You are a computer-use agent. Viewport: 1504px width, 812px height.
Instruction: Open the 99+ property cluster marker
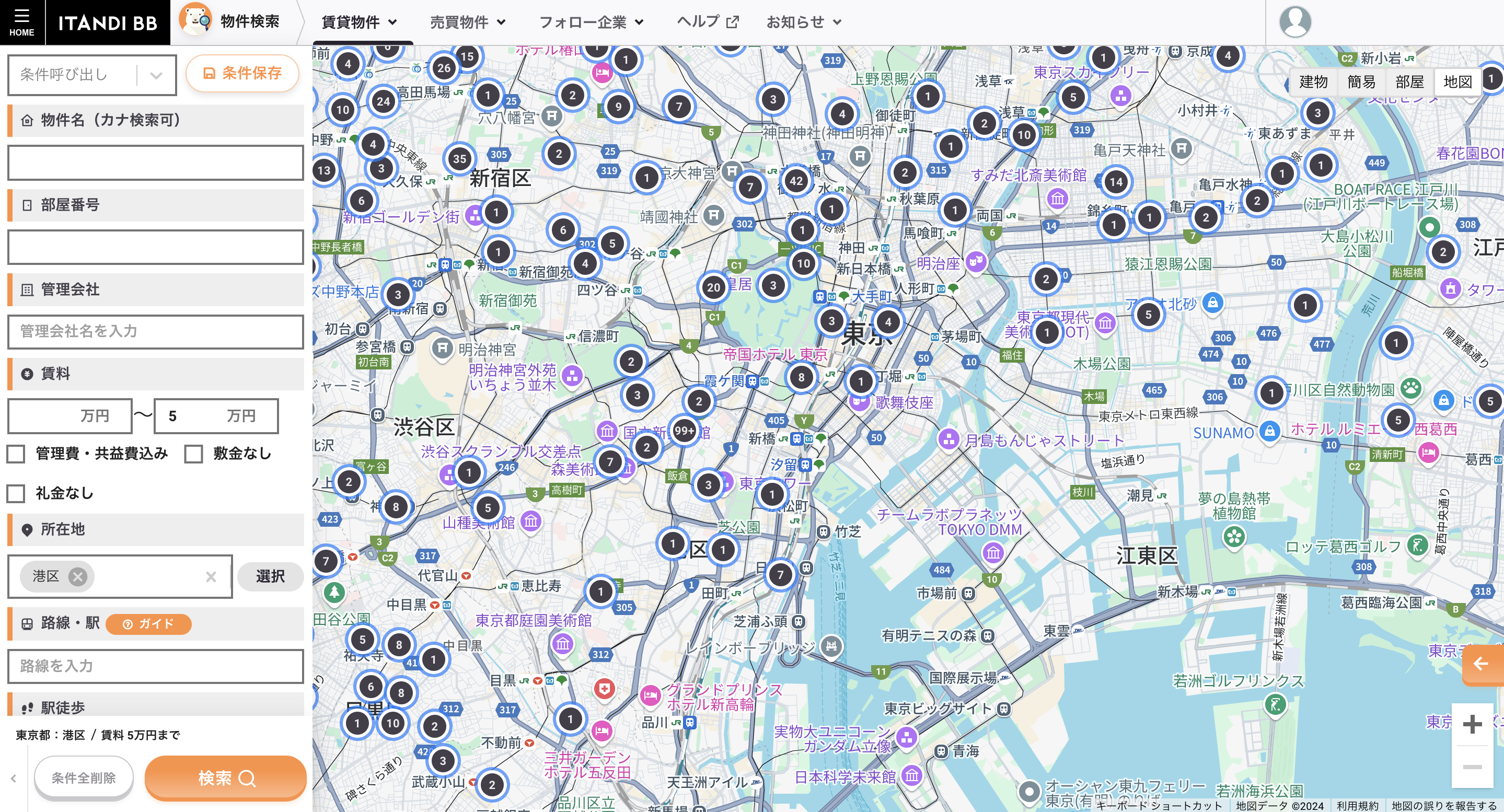click(684, 431)
